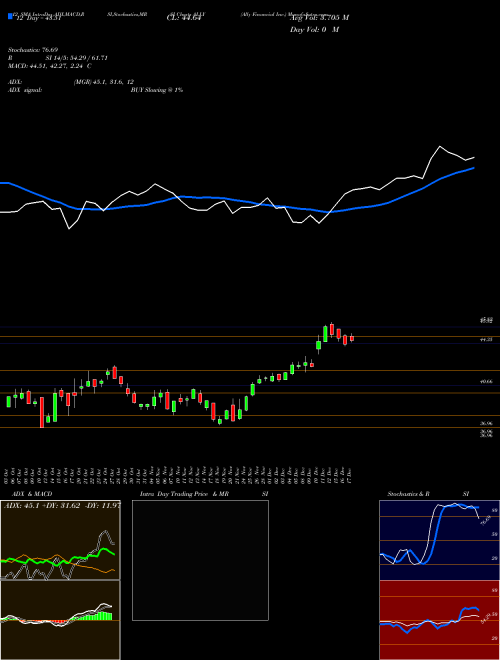Click the 'Stochastics & R' panel title
This screenshot has width=500, height=660.
point(408,494)
